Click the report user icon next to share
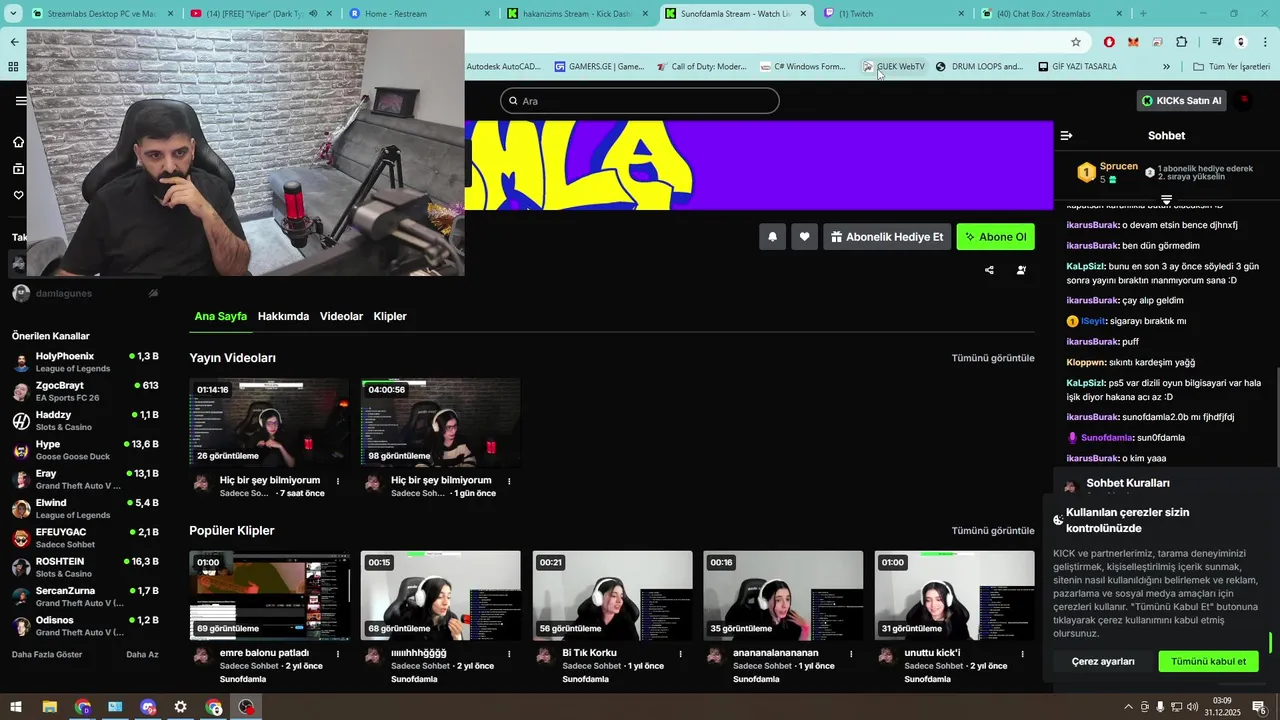Viewport: 1280px width, 720px height. (x=1021, y=270)
